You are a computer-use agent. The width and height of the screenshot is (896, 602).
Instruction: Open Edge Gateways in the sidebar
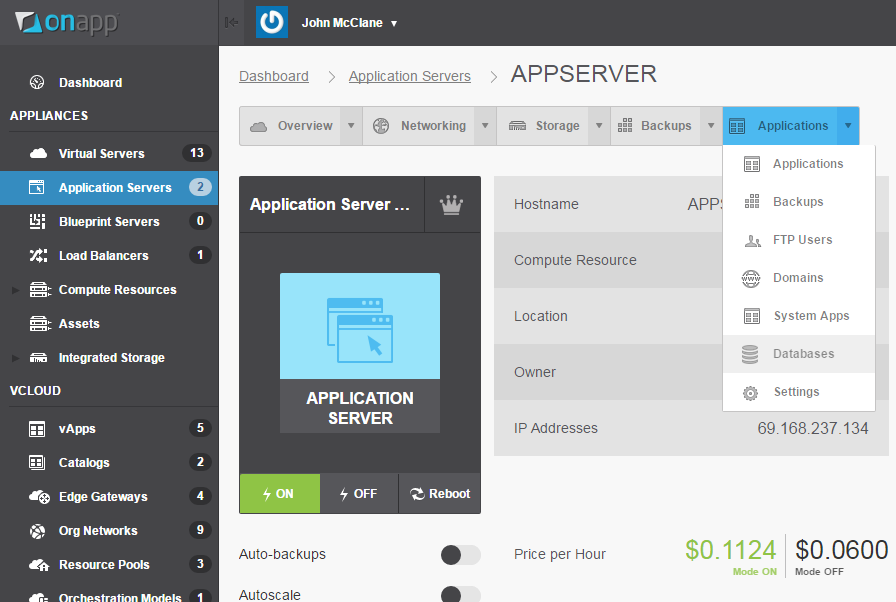(90, 496)
